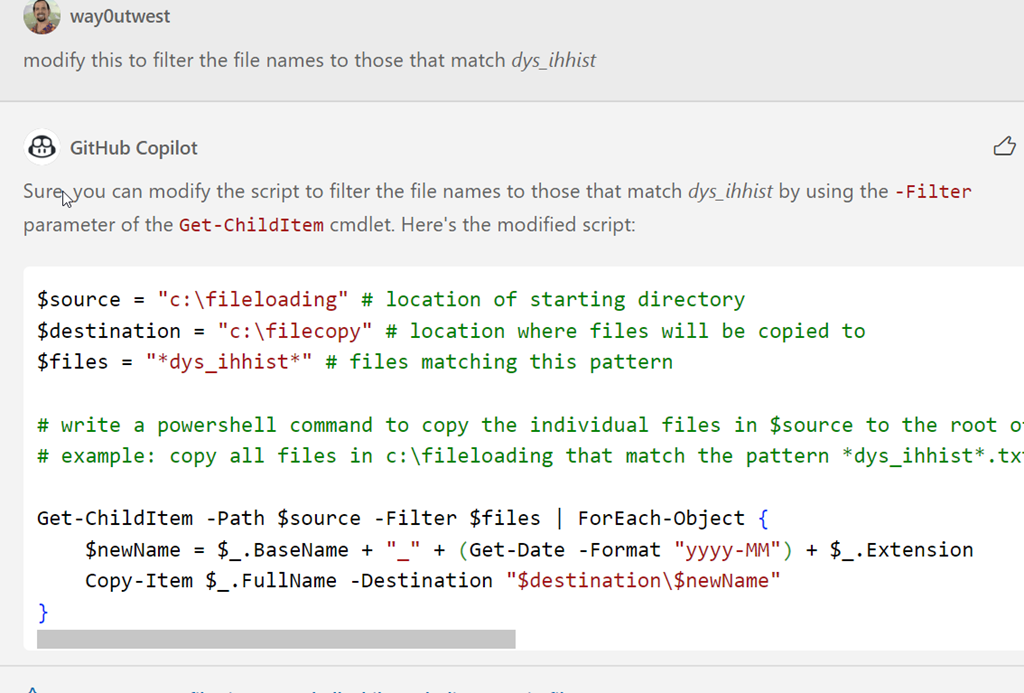Click the red -Filter parameter in reply text
Image resolution: width=1024 pixels, height=693 pixels.
[937, 191]
